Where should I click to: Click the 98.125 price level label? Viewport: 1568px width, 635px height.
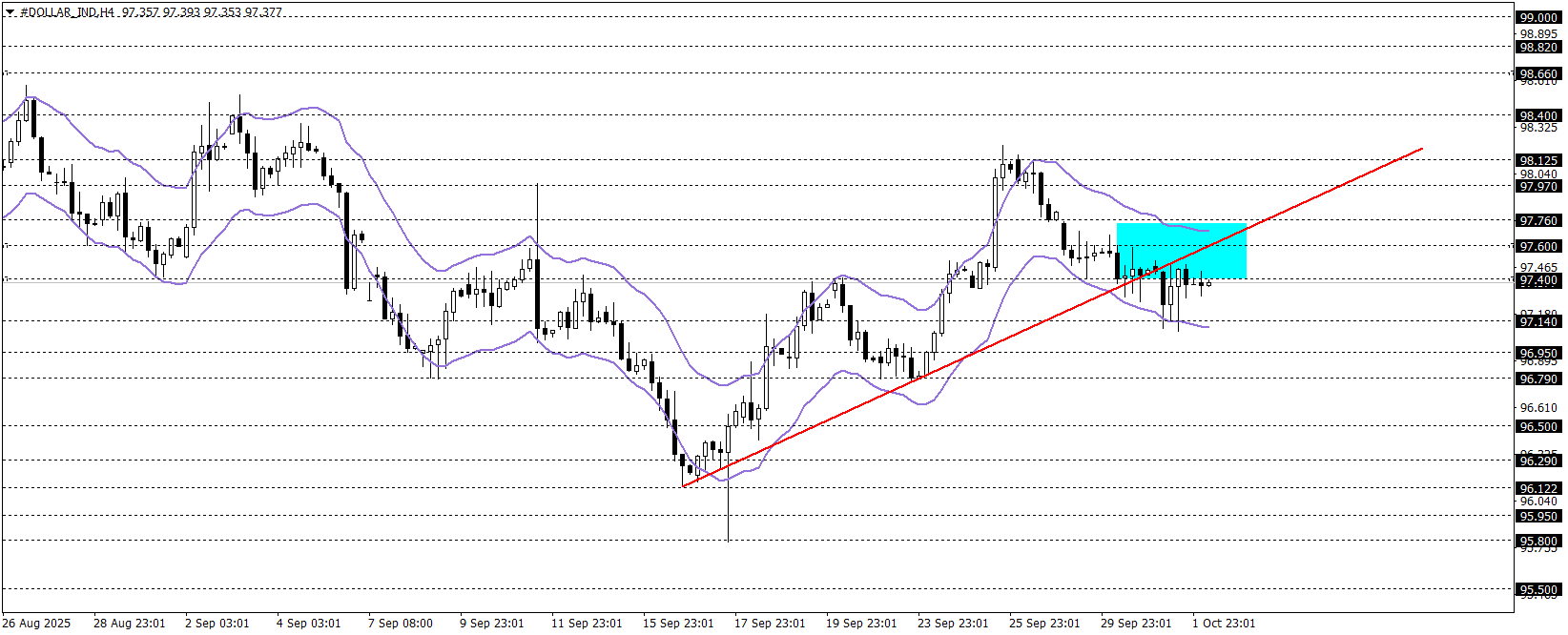coord(1537,160)
